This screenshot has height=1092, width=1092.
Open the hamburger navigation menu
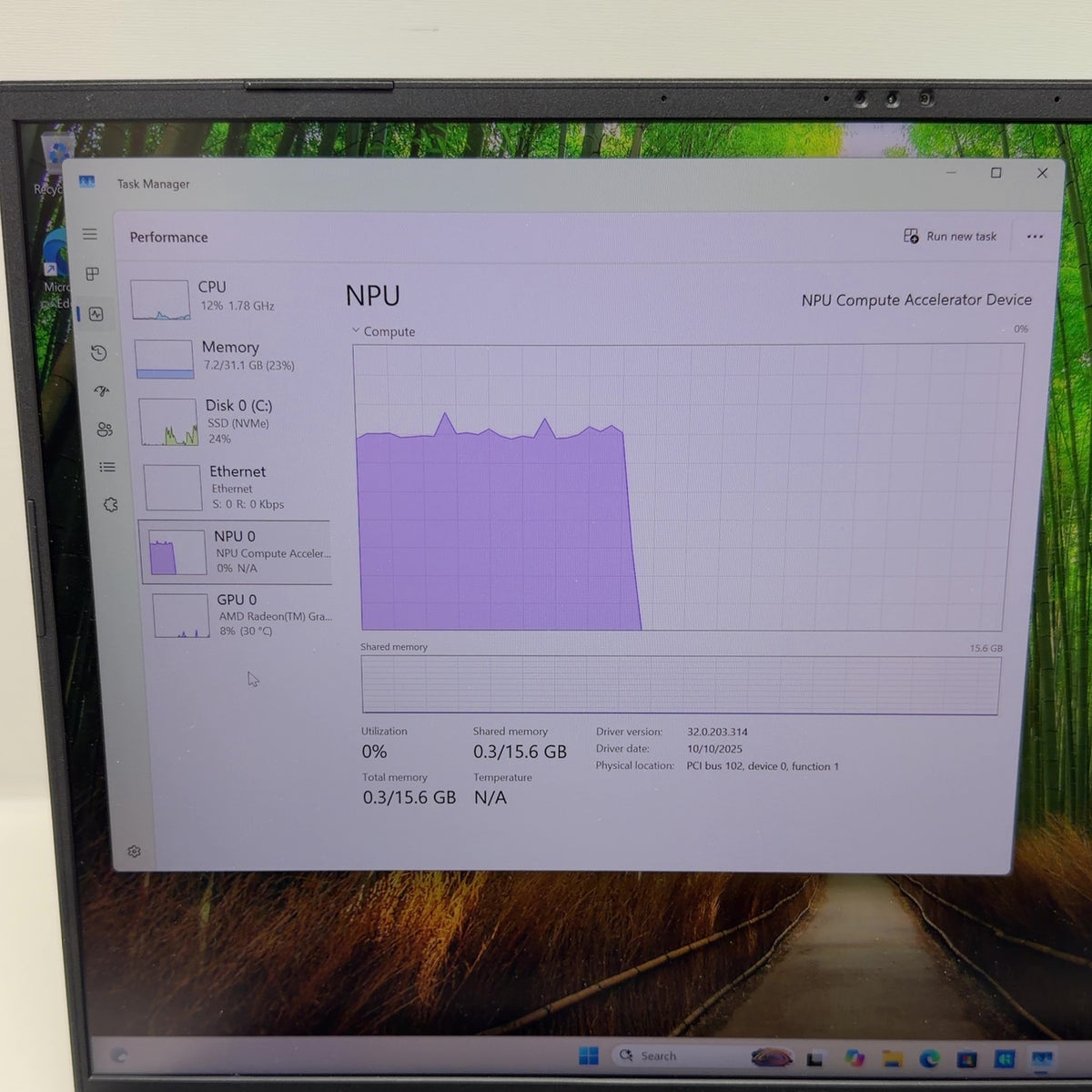(89, 234)
